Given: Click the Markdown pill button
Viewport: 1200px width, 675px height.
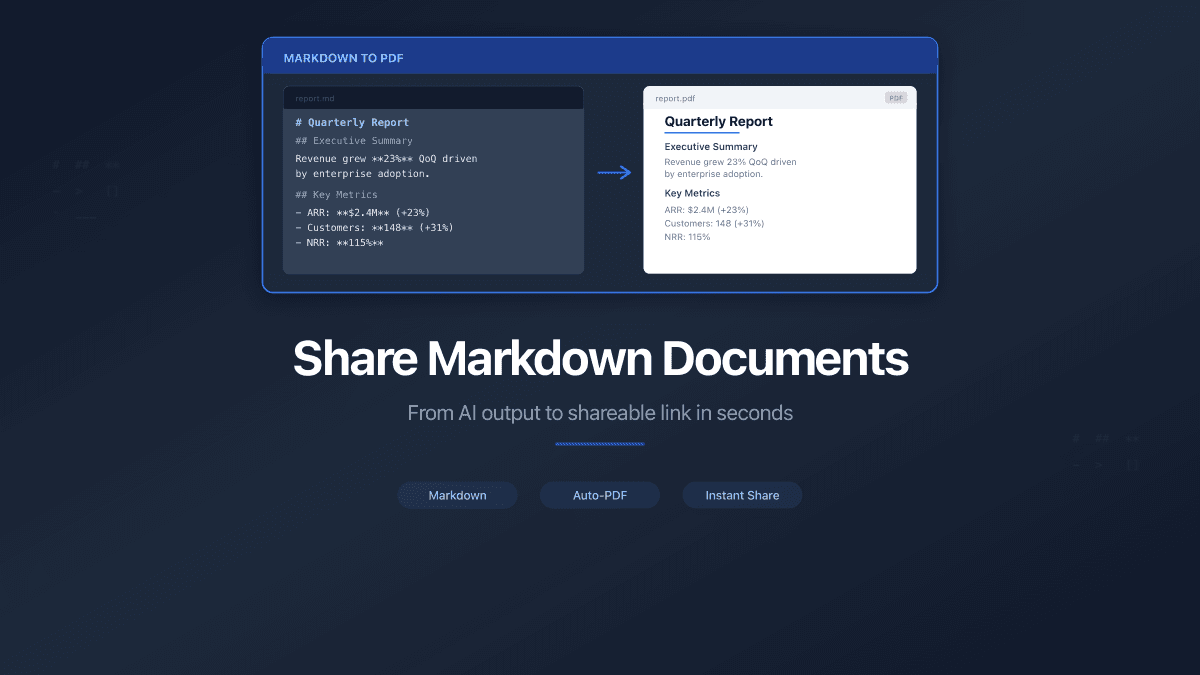Looking at the screenshot, I should [x=457, y=495].
